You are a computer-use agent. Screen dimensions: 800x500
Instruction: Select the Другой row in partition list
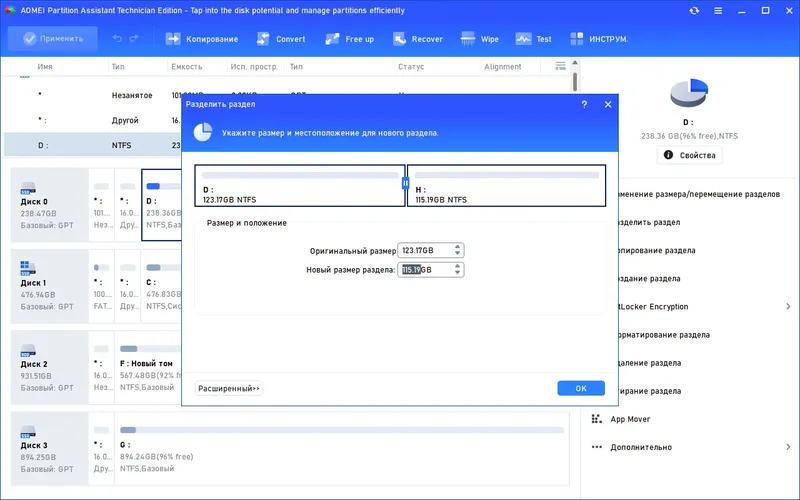coord(93,120)
